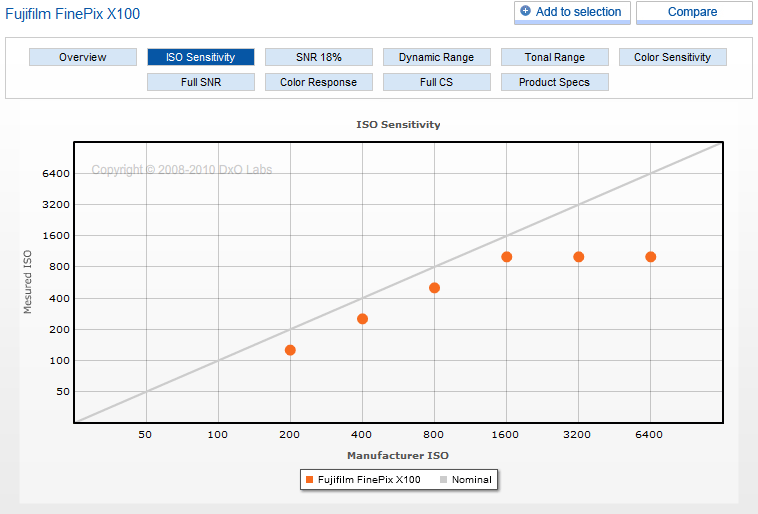Viewport: 758px width, 514px height.
Task: Show the Dynamic Range tab
Action: (x=437, y=57)
